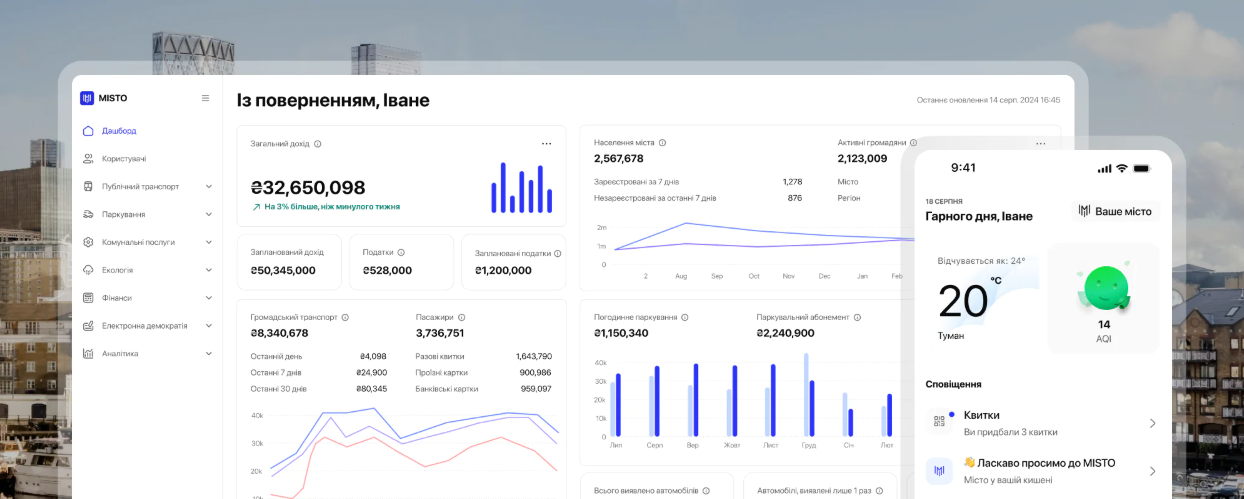This screenshot has width=1244, height=499.
Task: Click the MISTO logo icon in sidebar
Action: [x=87, y=98]
